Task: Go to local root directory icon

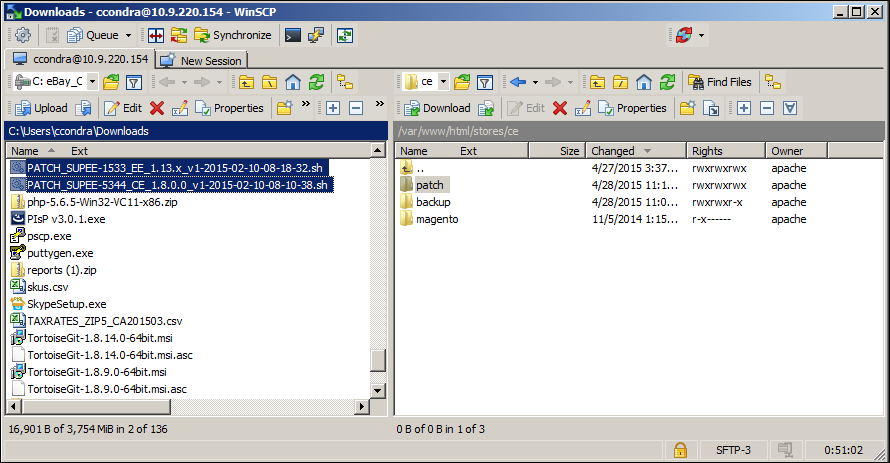Action: click(x=269, y=82)
